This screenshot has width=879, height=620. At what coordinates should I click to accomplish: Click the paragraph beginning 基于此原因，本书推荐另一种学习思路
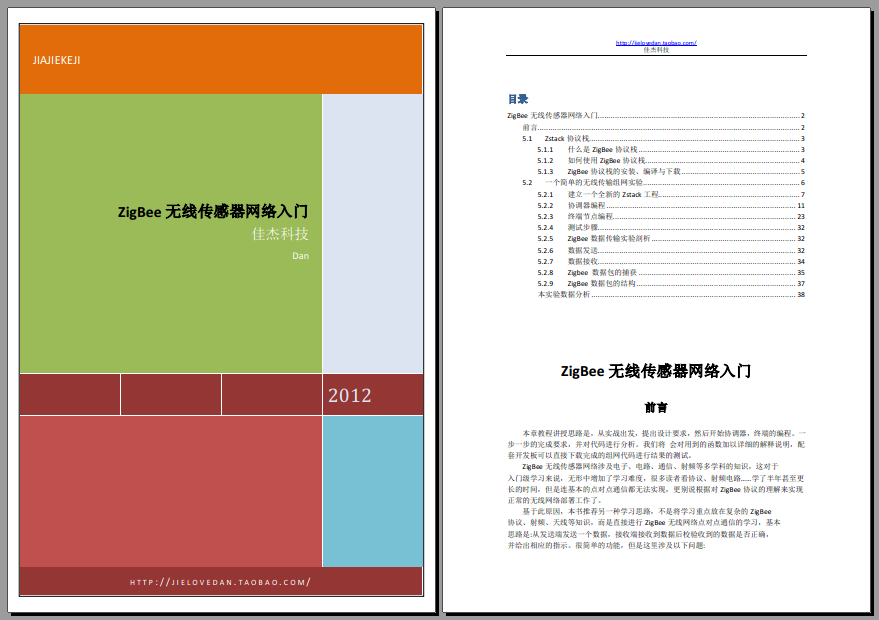point(644,528)
